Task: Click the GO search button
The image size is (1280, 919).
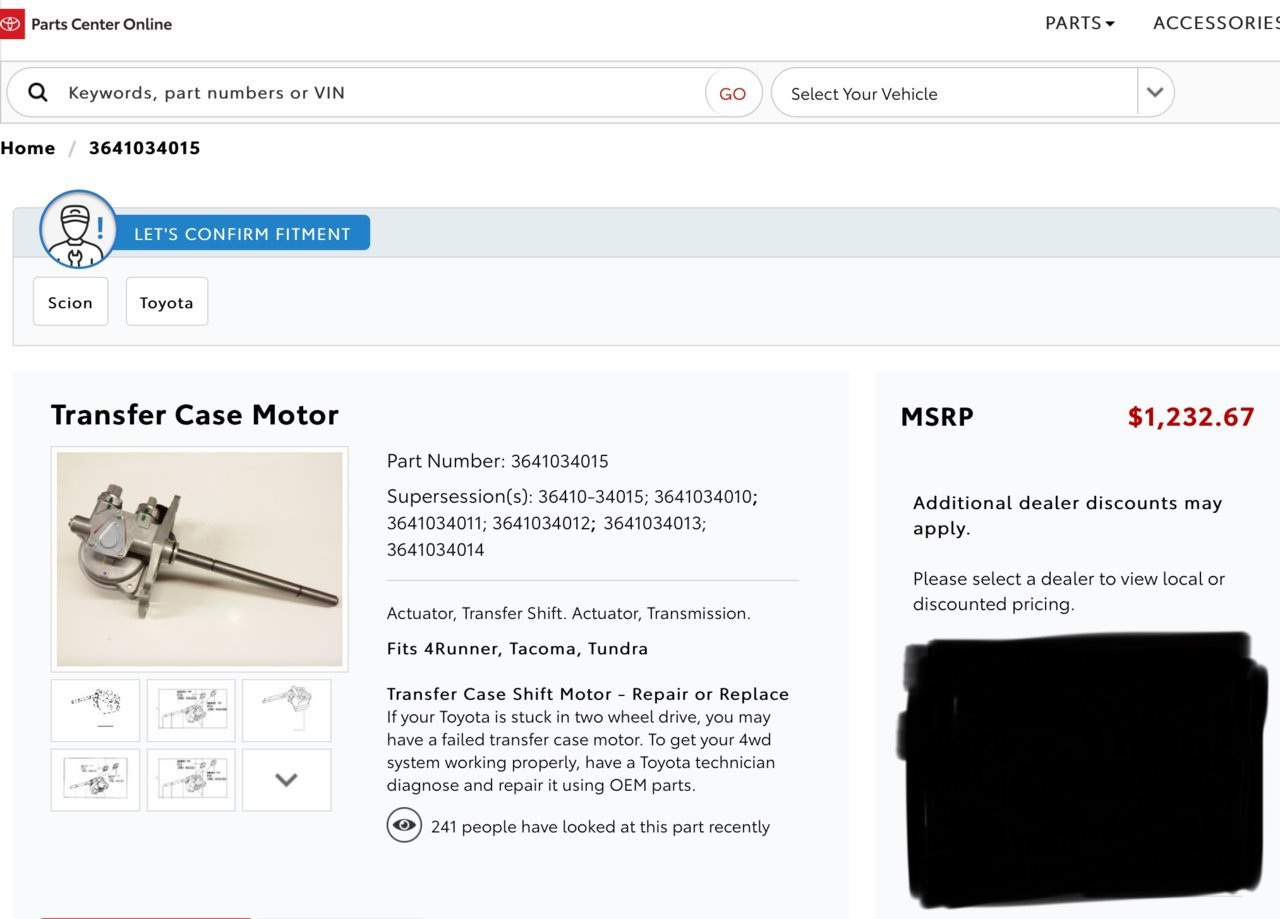Action: (733, 93)
